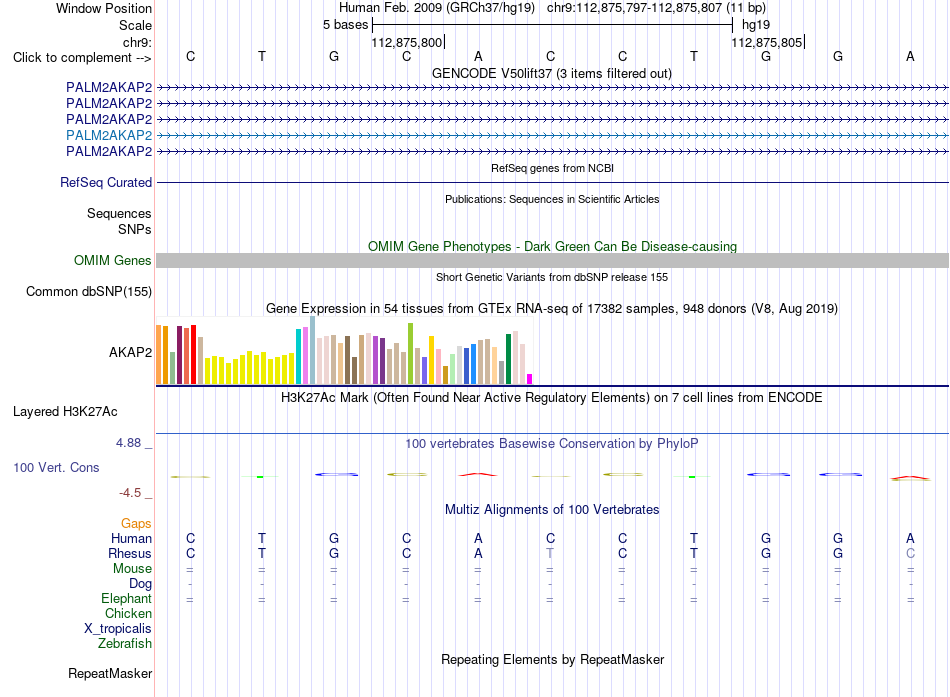The height and width of the screenshot is (697, 950).
Task: Click 'RefSeq genes from NCBI' track heading
Action: click(552, 168)
